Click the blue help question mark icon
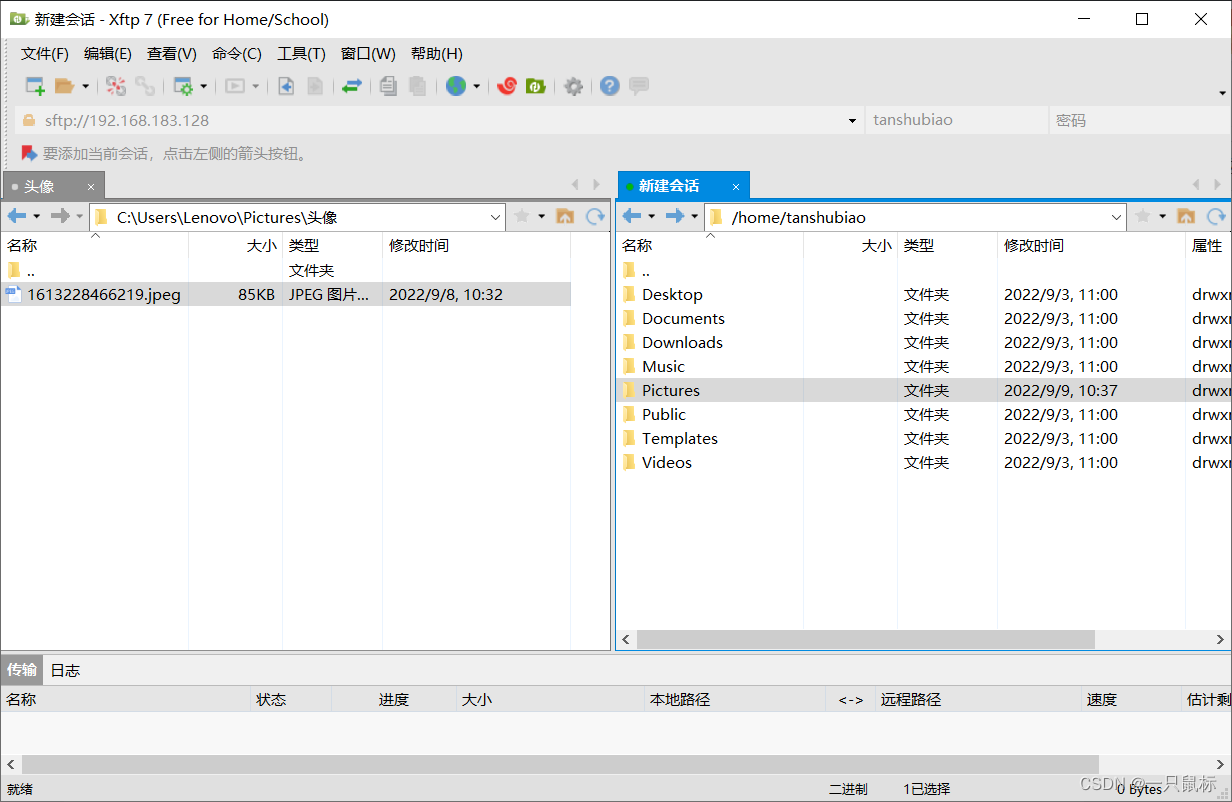 coord(609,86)
